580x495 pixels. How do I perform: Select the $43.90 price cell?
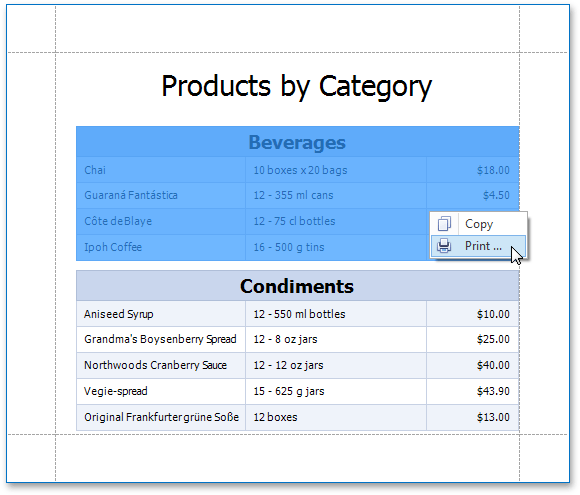pos(473,391)
